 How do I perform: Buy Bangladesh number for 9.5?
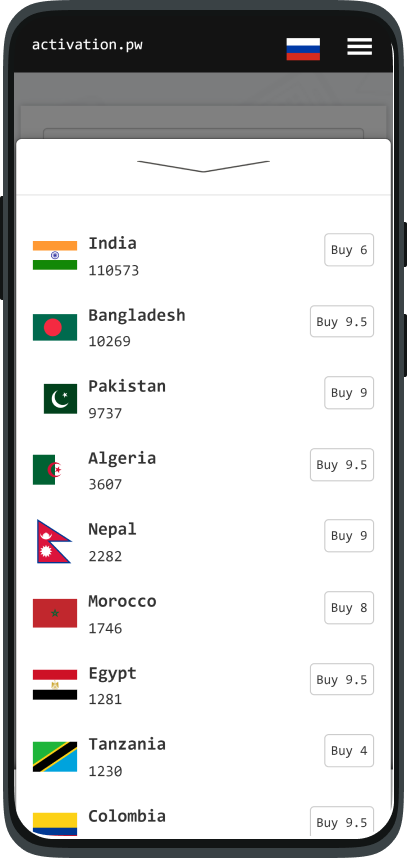[342, 321]
